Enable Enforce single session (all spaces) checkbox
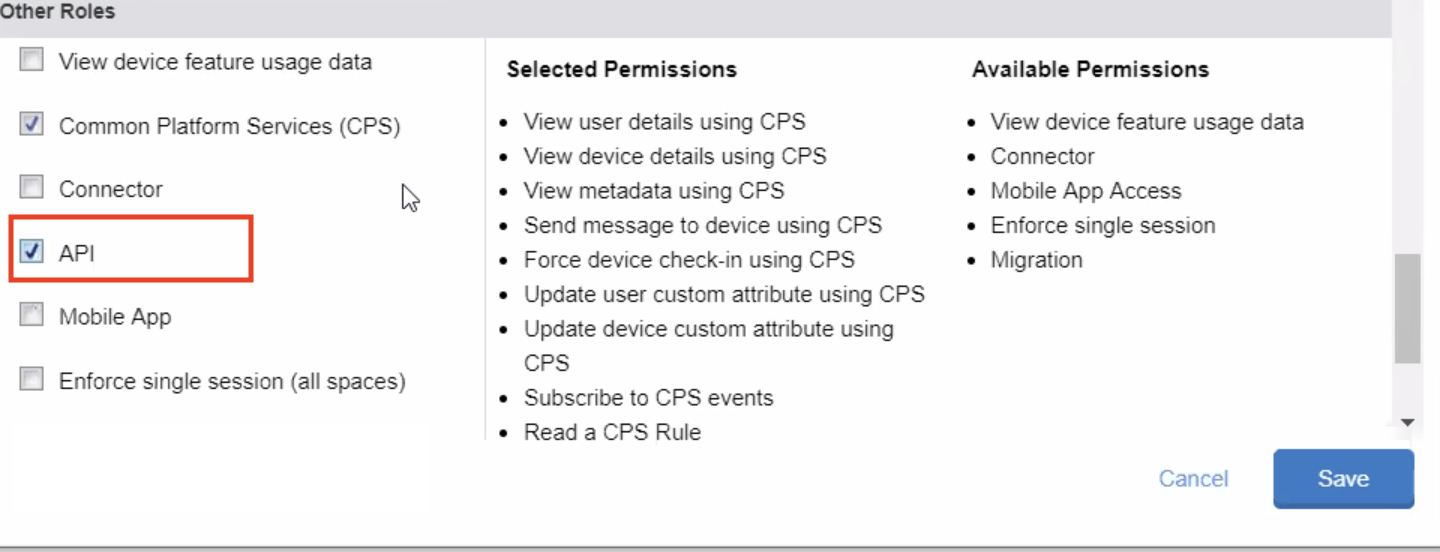The image size is (1440, 552). [32, 380]
